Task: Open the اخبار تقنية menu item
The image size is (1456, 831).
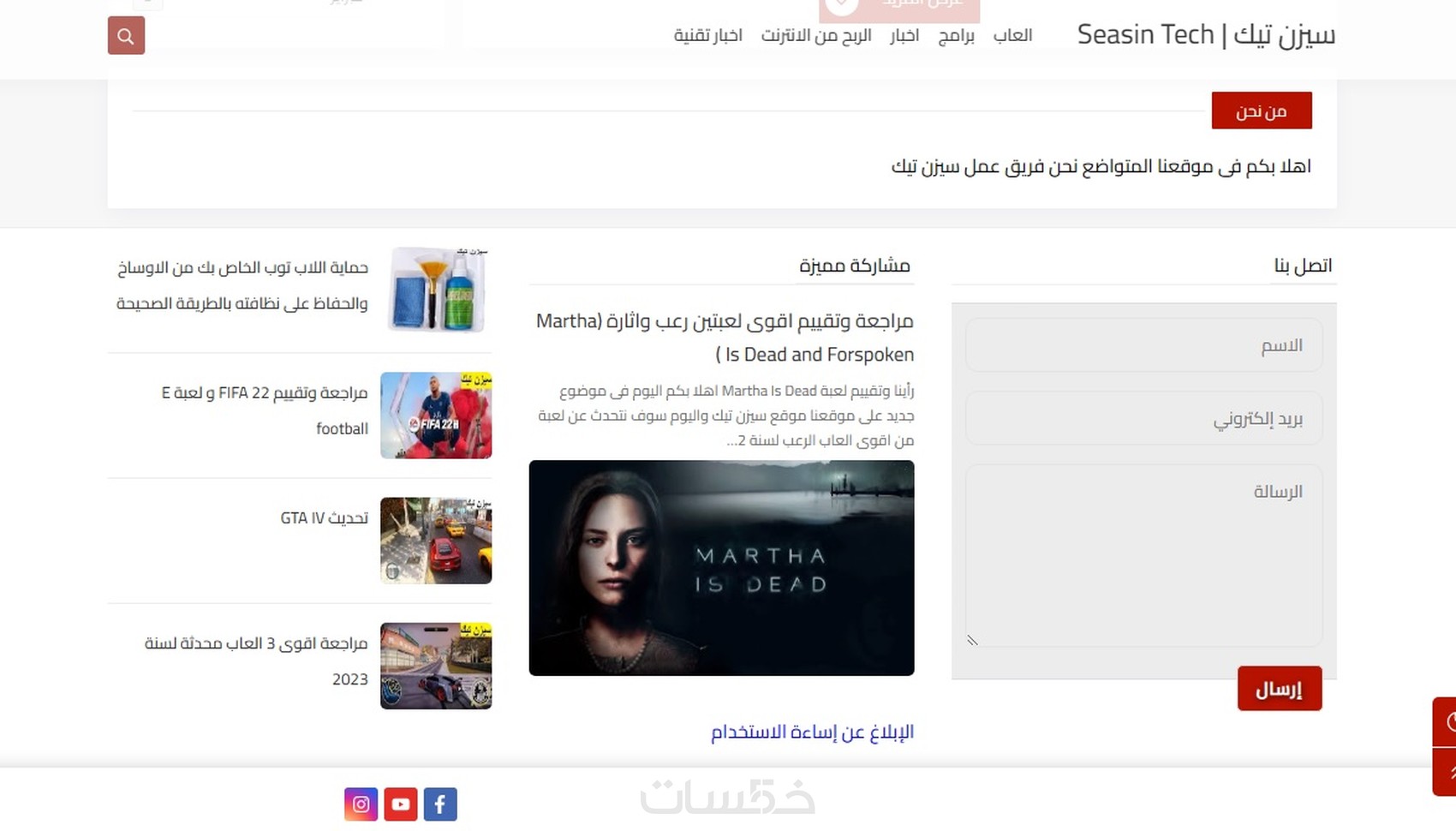Action: (708, 35)
